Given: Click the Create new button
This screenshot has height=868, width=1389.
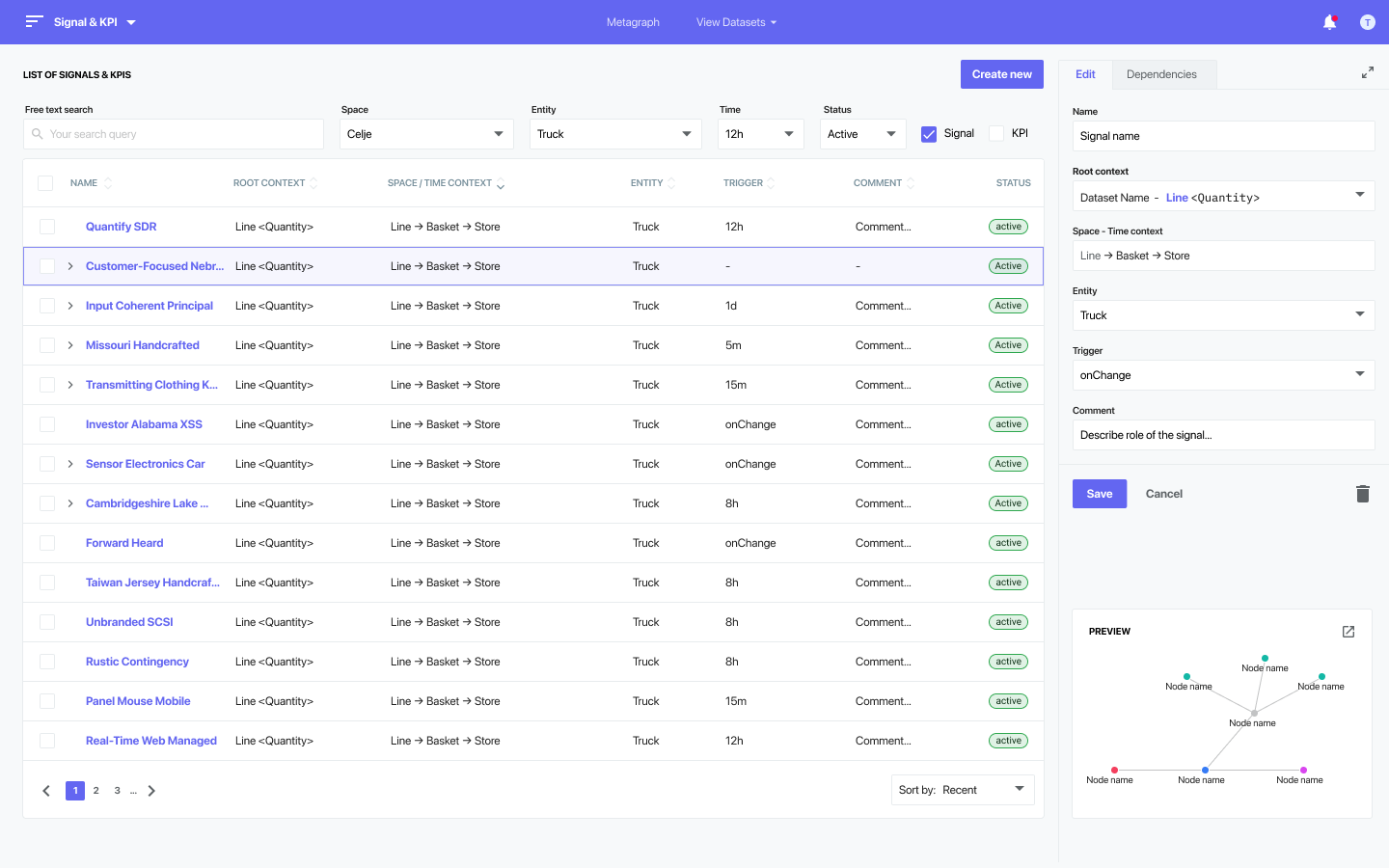Looking at the screenshot, I should coord(1001,74).
